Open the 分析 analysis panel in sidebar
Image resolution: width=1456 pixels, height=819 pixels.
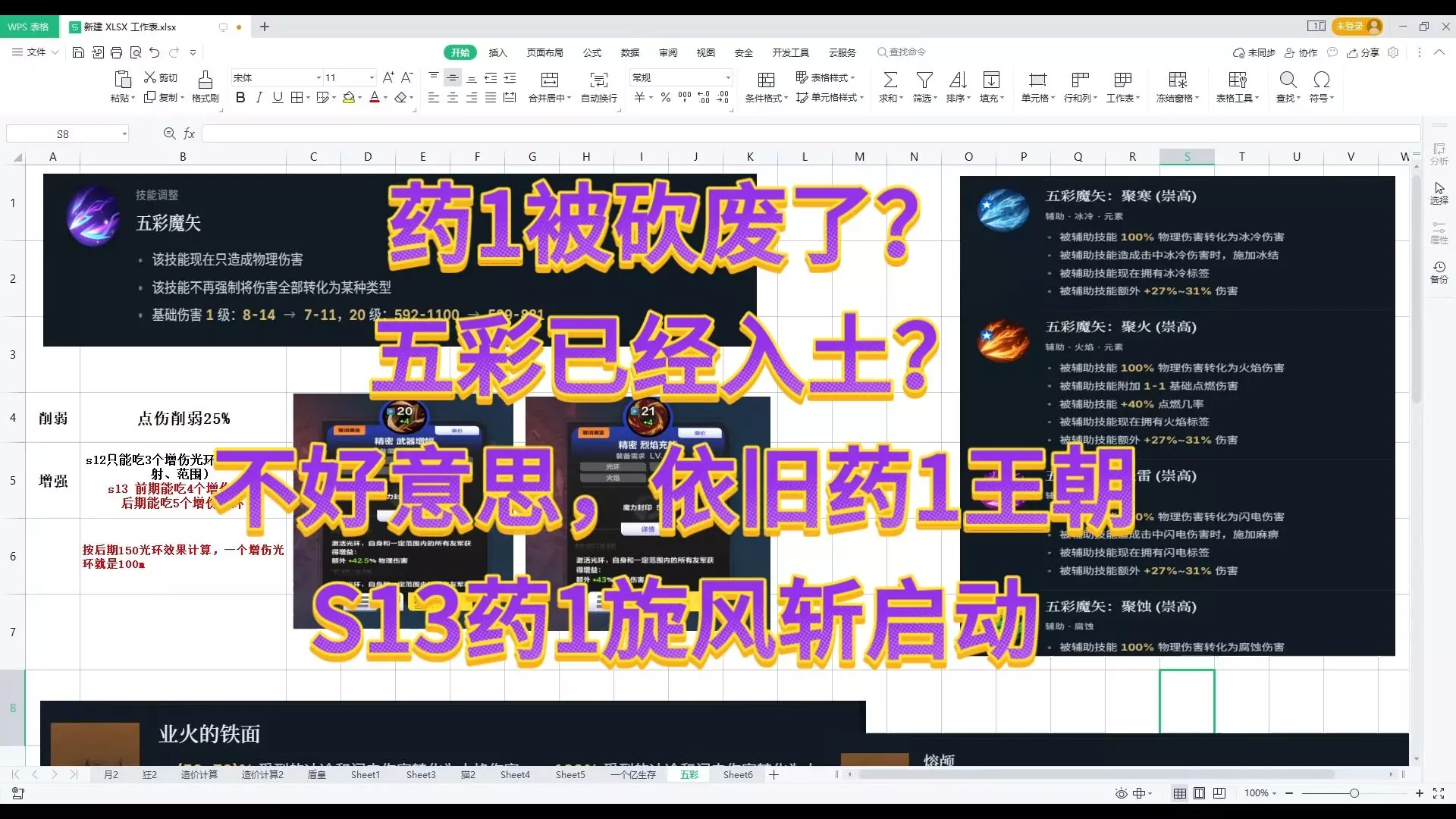(1439, 154)
